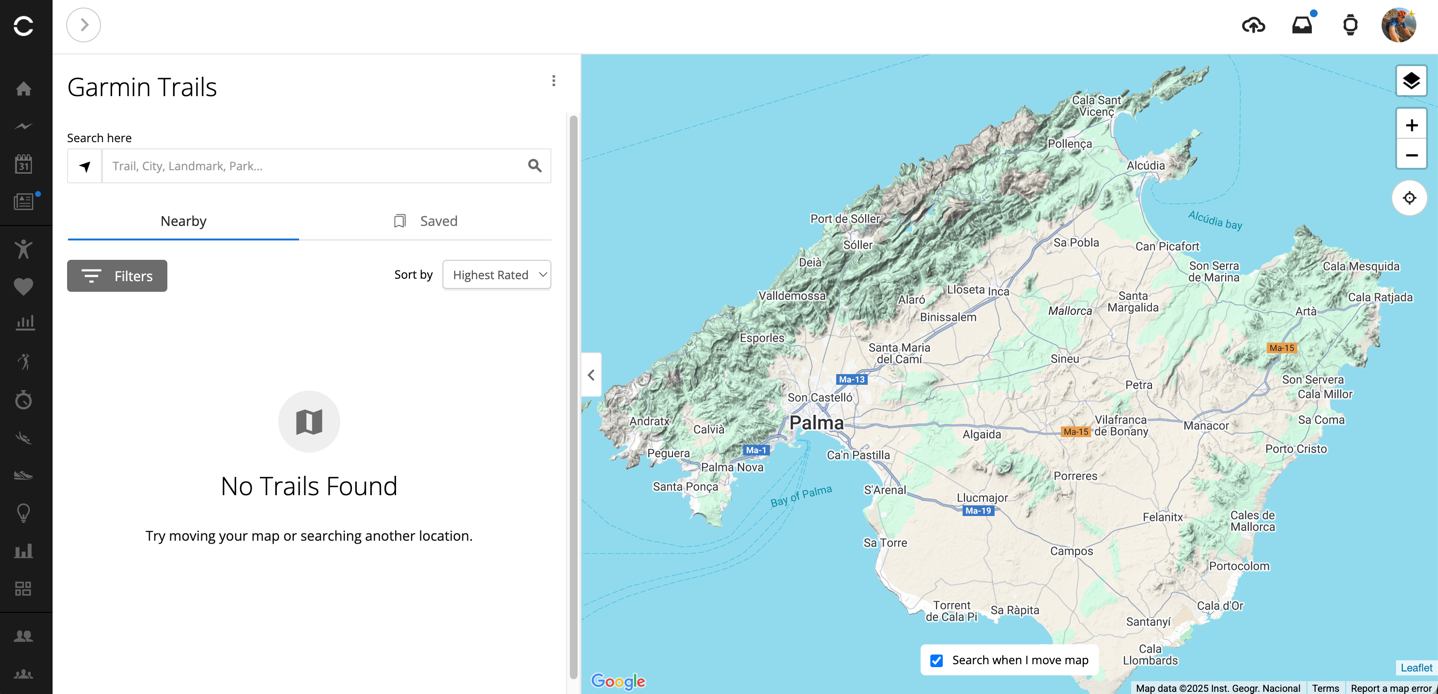The image size is (1438, 694).
Task: Switch to the Saved tab
Action: click(426, 221)
